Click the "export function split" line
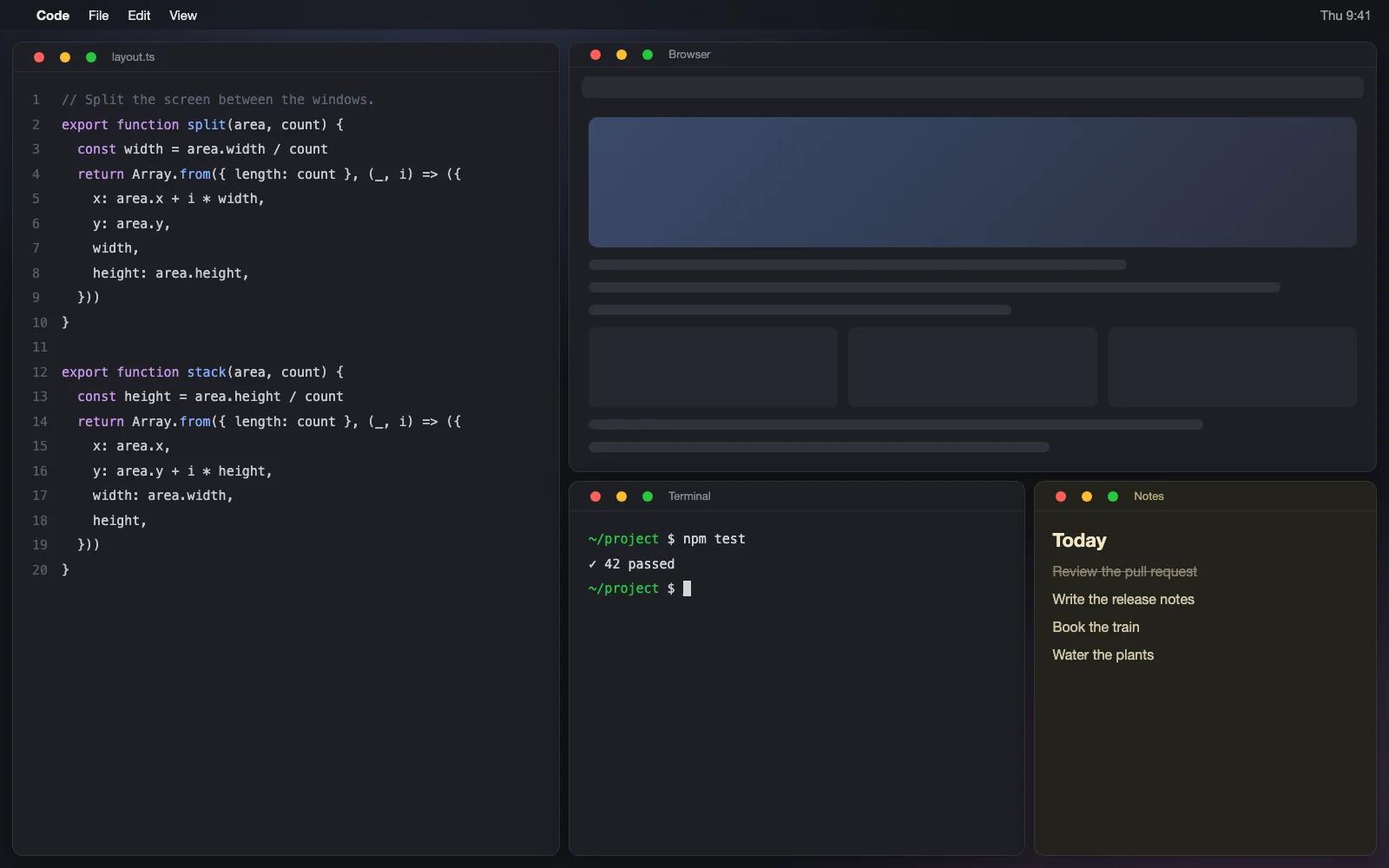Image resolution: width=1389 pixels, height=868 pixels. point(202,125)
